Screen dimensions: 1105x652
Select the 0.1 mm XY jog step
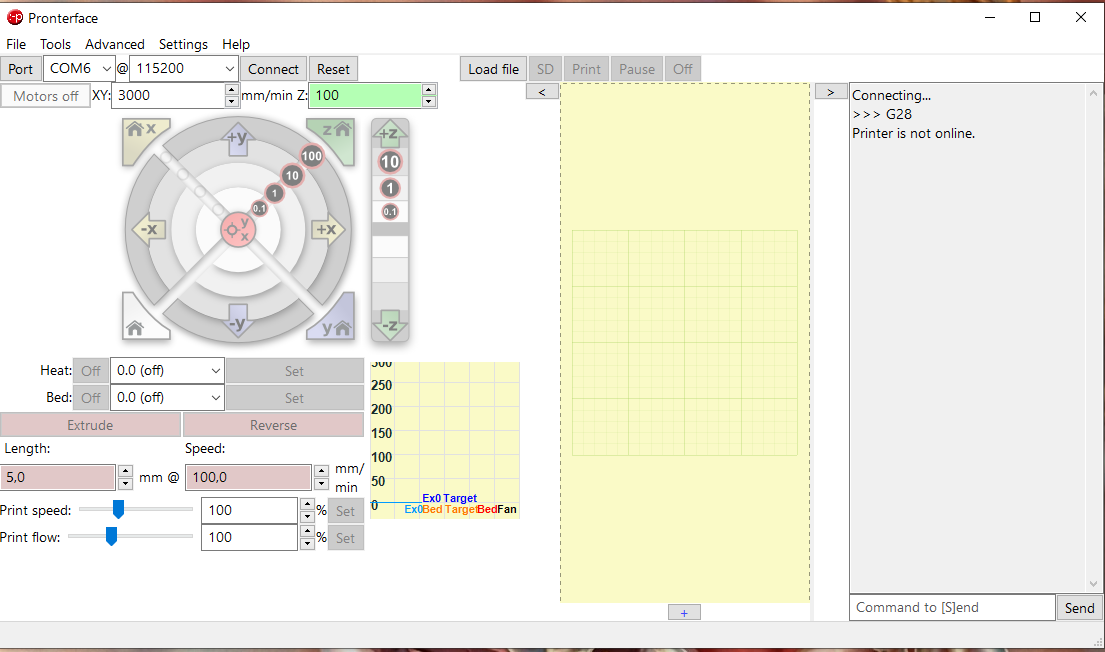[x=259, y=208]
